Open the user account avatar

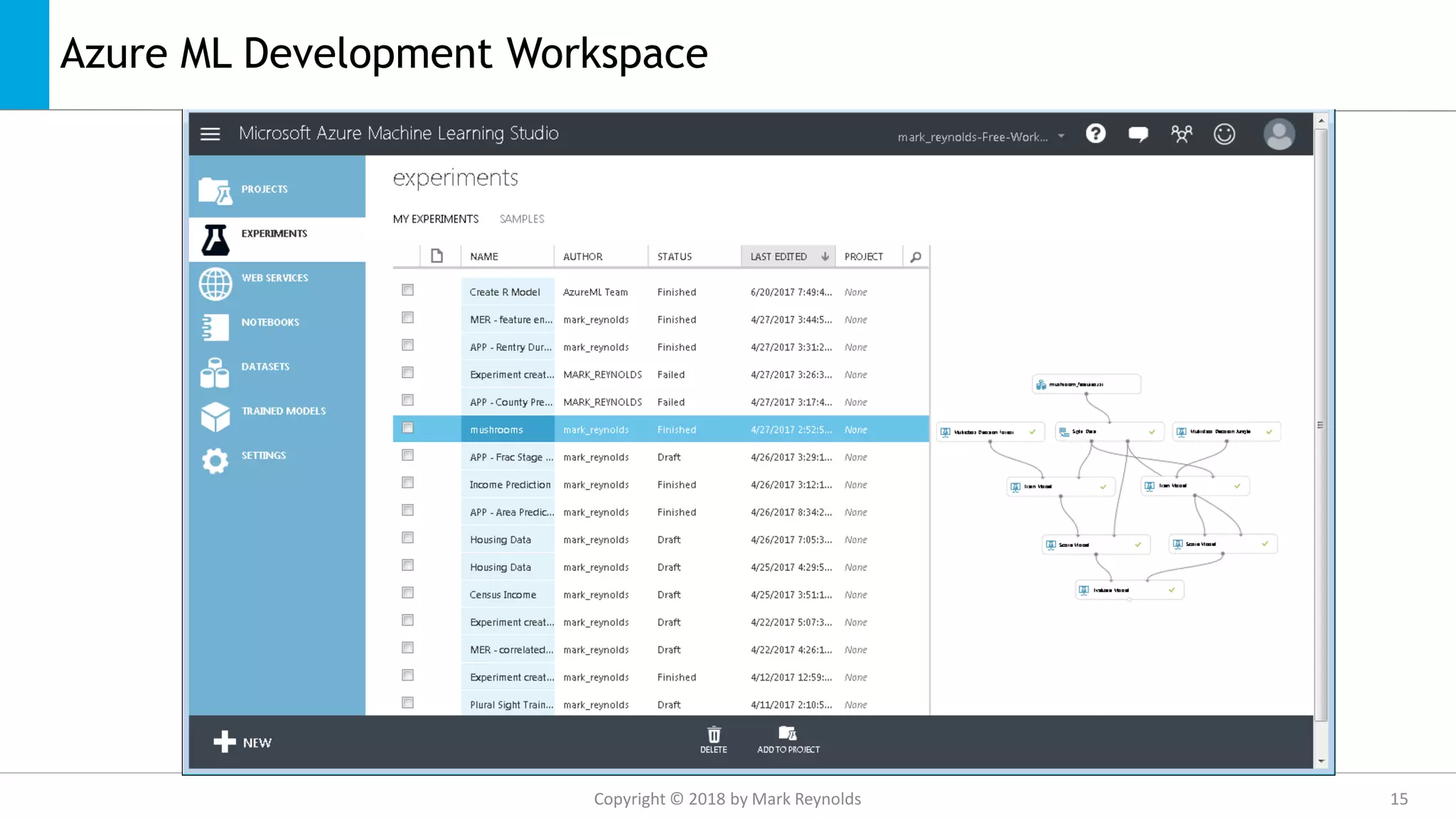(1279, 134)
